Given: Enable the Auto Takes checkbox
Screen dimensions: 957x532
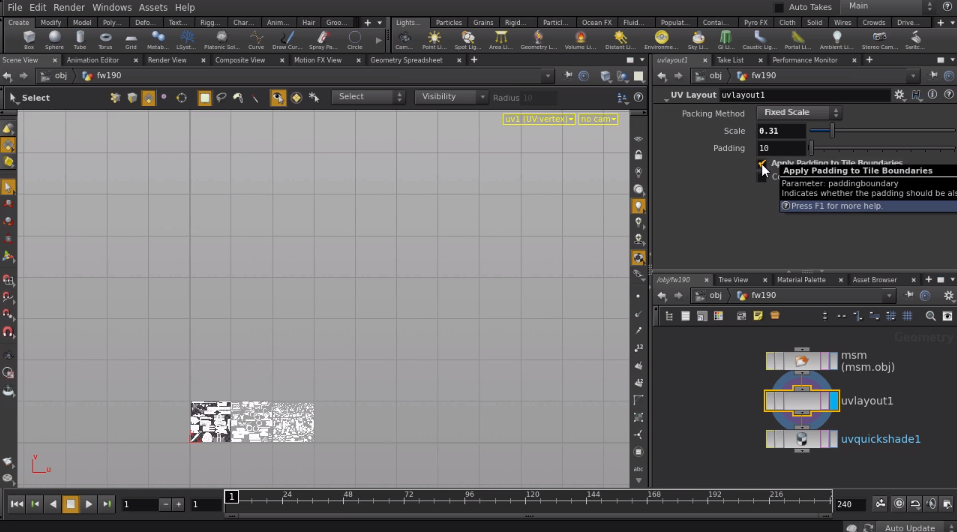Looking at the screenshot, I should [779, 7].
